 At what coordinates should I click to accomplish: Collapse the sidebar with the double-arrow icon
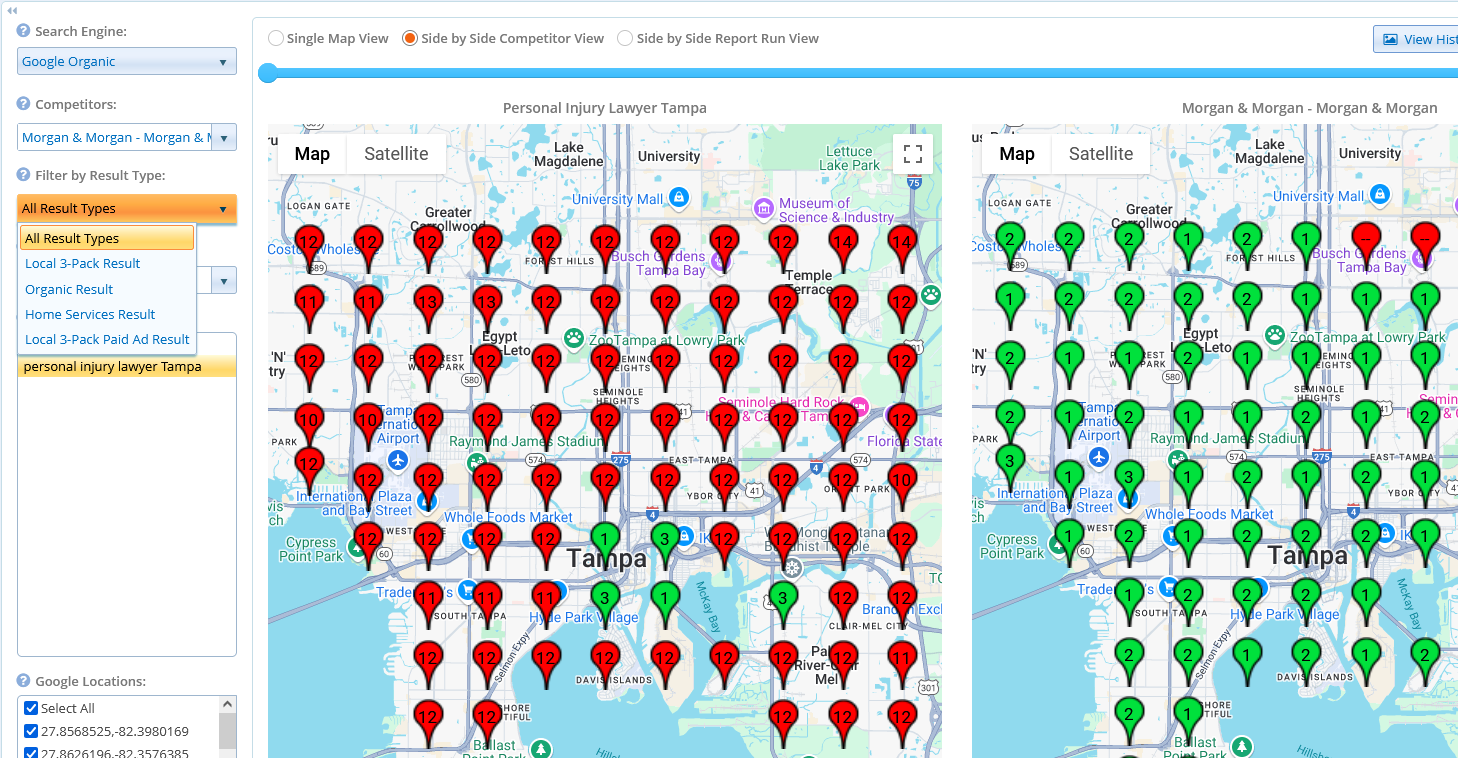(x=12, y=10)
